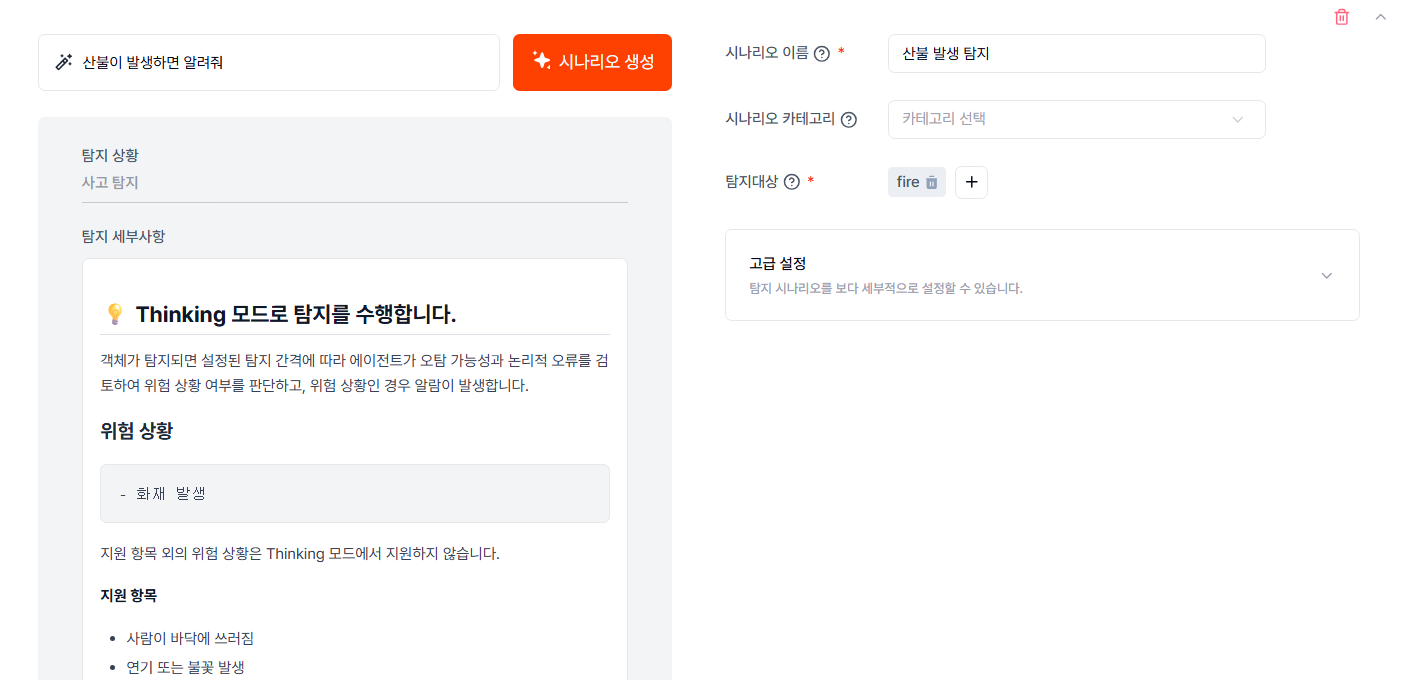Image resolution: width=1409 pixels, height=680 pixels.
Task: Click the lightbulb icon in Thinking 모드 heading
Action: pyautogui.click(x=114, y=315)
